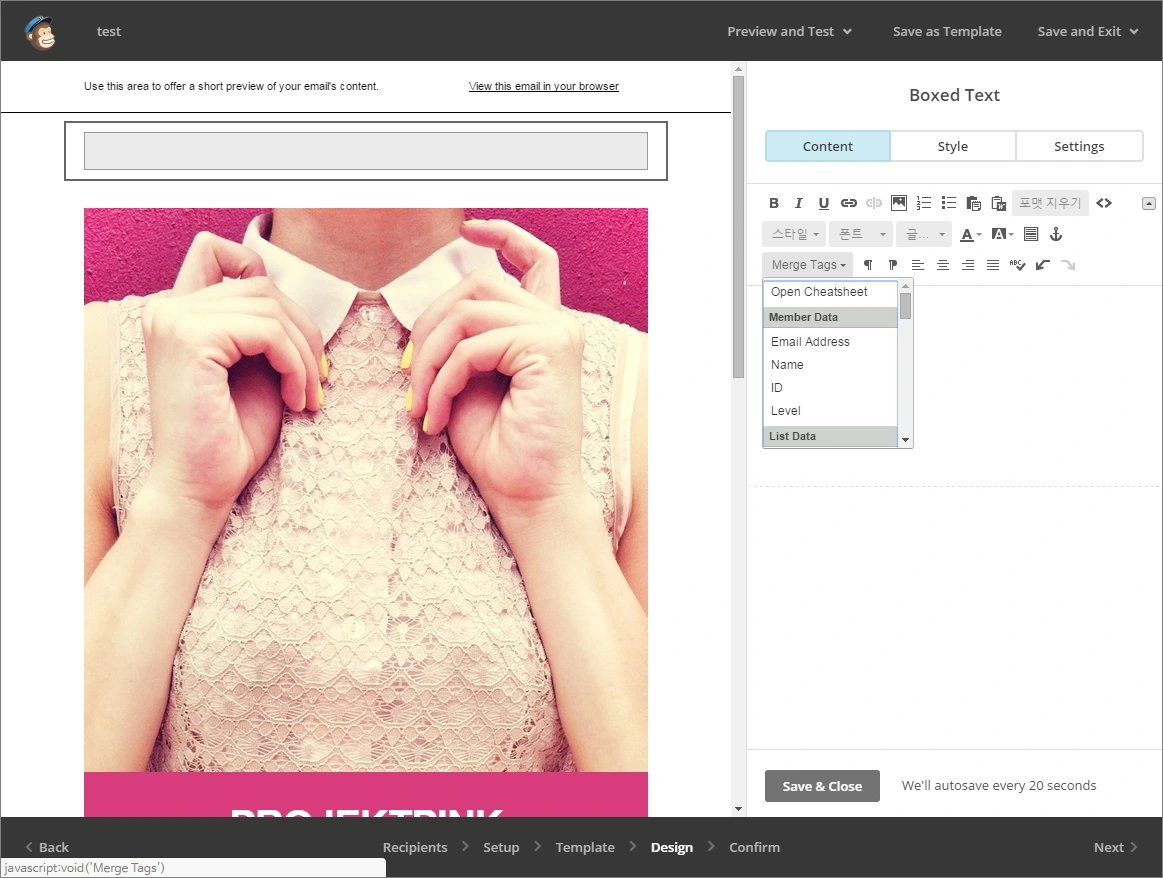Toggle center text alignment
Screen dimensions: 1163x878
943,265
